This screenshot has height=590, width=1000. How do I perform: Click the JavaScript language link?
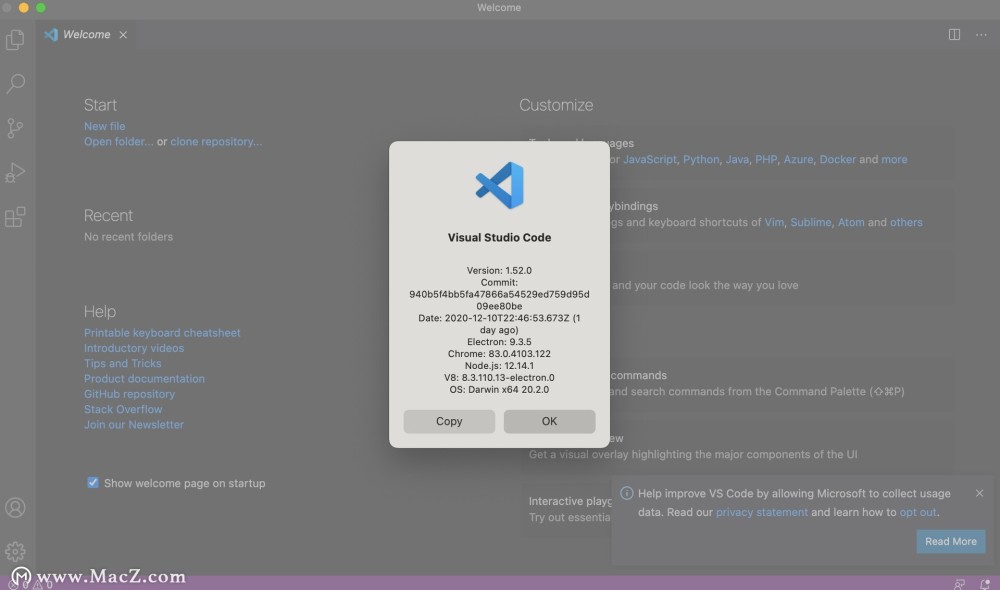click(650, 159)
